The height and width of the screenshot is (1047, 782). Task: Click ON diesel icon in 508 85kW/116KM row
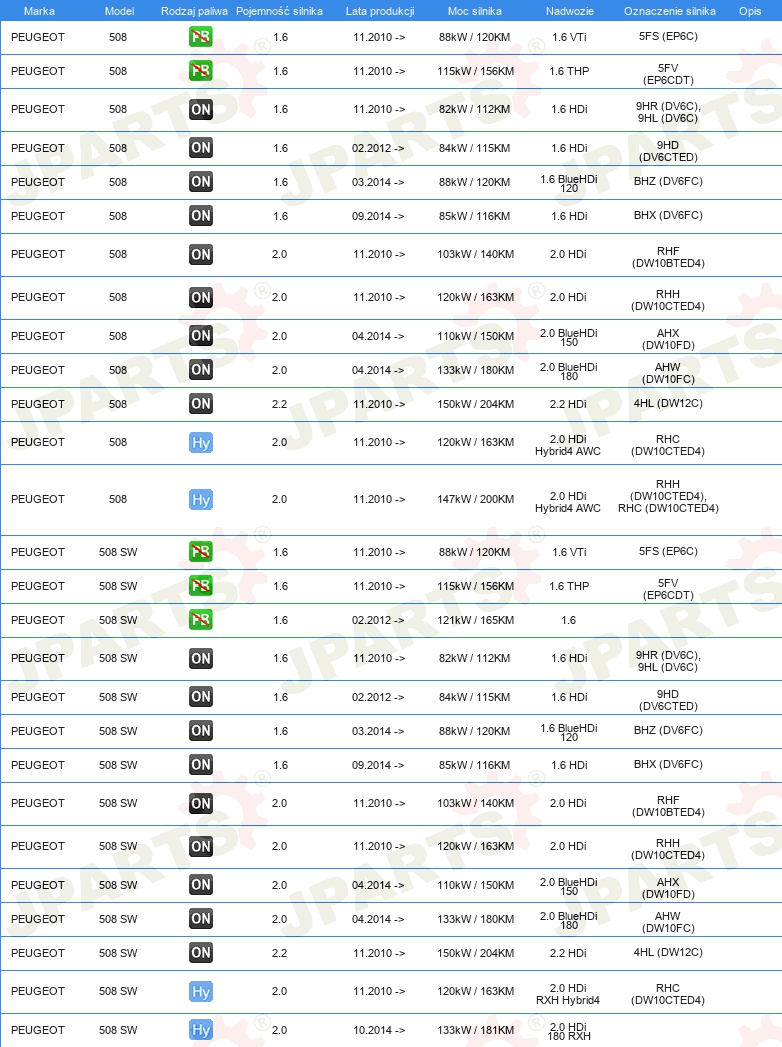point(201,216)
